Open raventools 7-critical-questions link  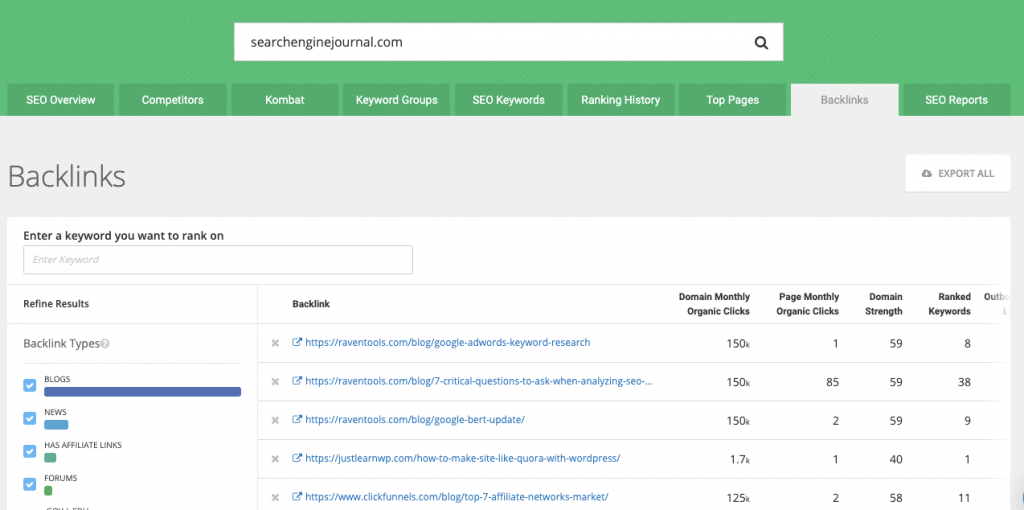[479, 381]
